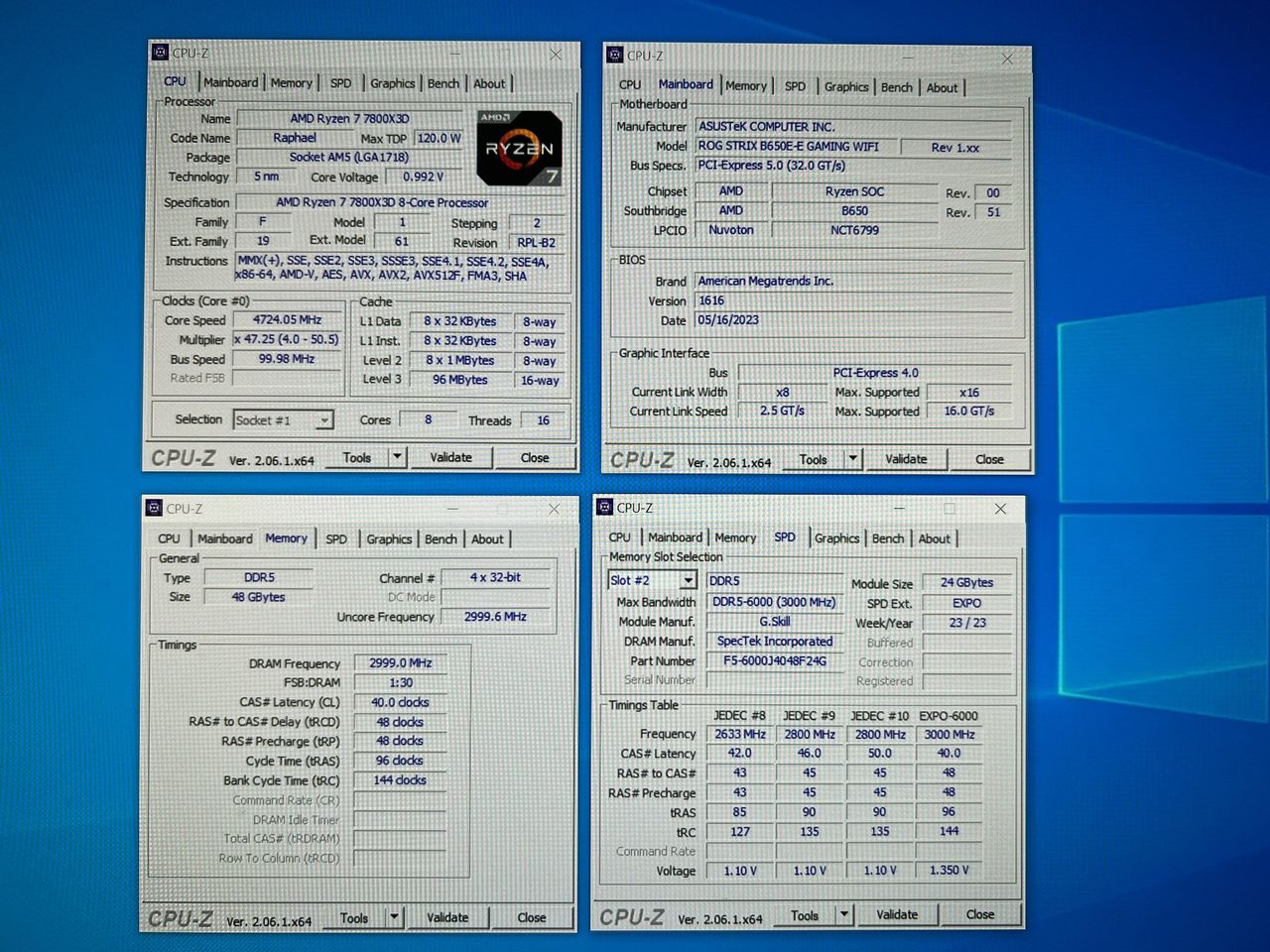
Task: Click Validate in the CPU window
Action: (450, 457)
